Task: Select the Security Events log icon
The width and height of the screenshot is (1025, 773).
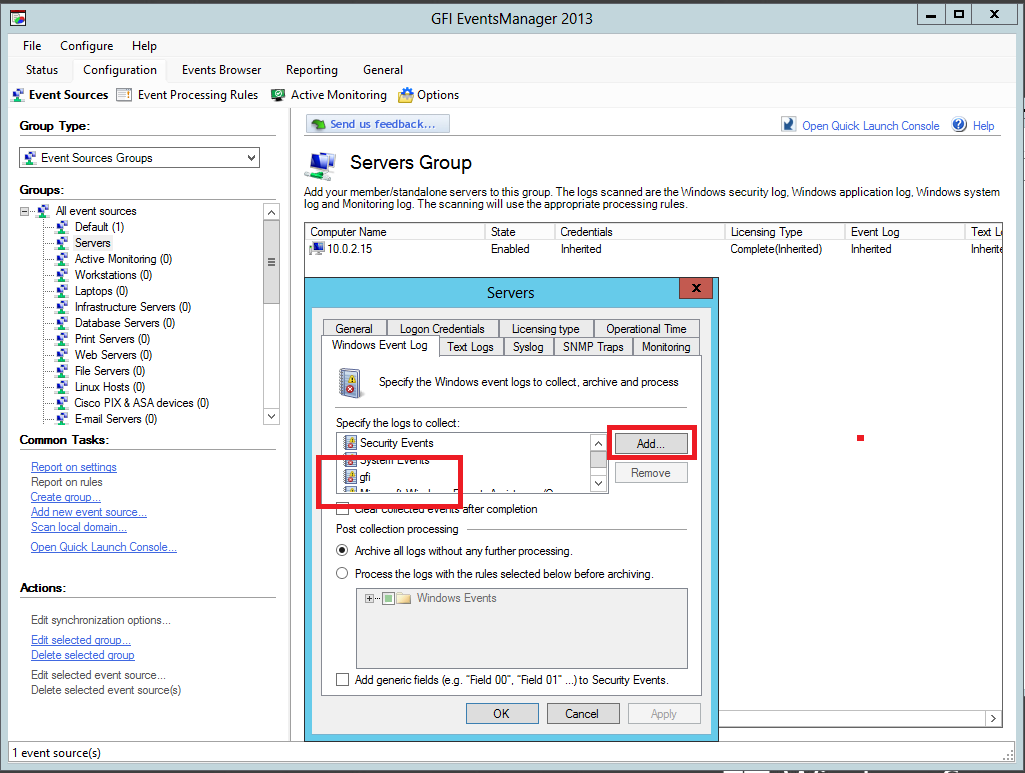Action: [x=350, y=443]
